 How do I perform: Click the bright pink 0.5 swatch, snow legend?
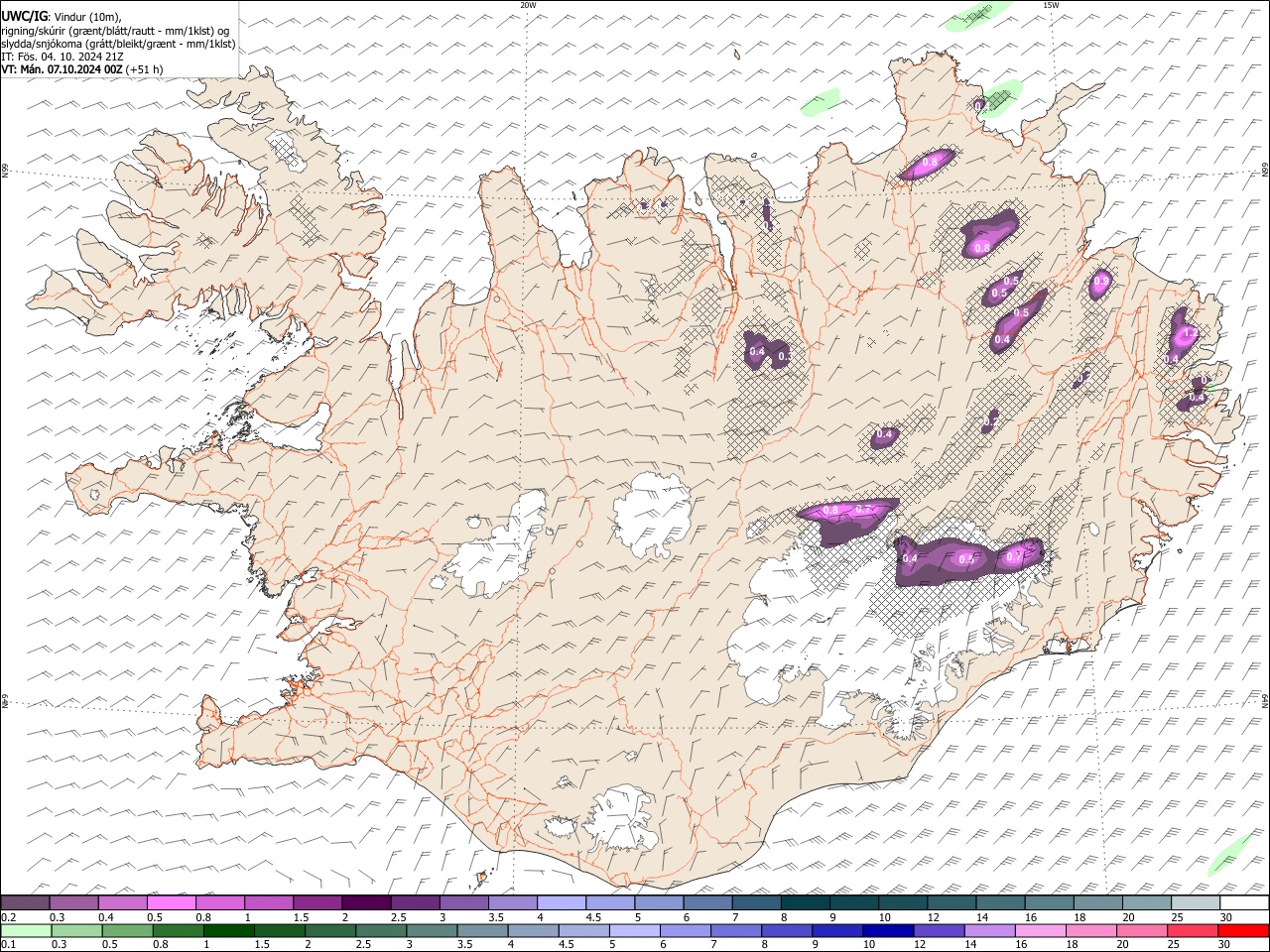[171, 902]
